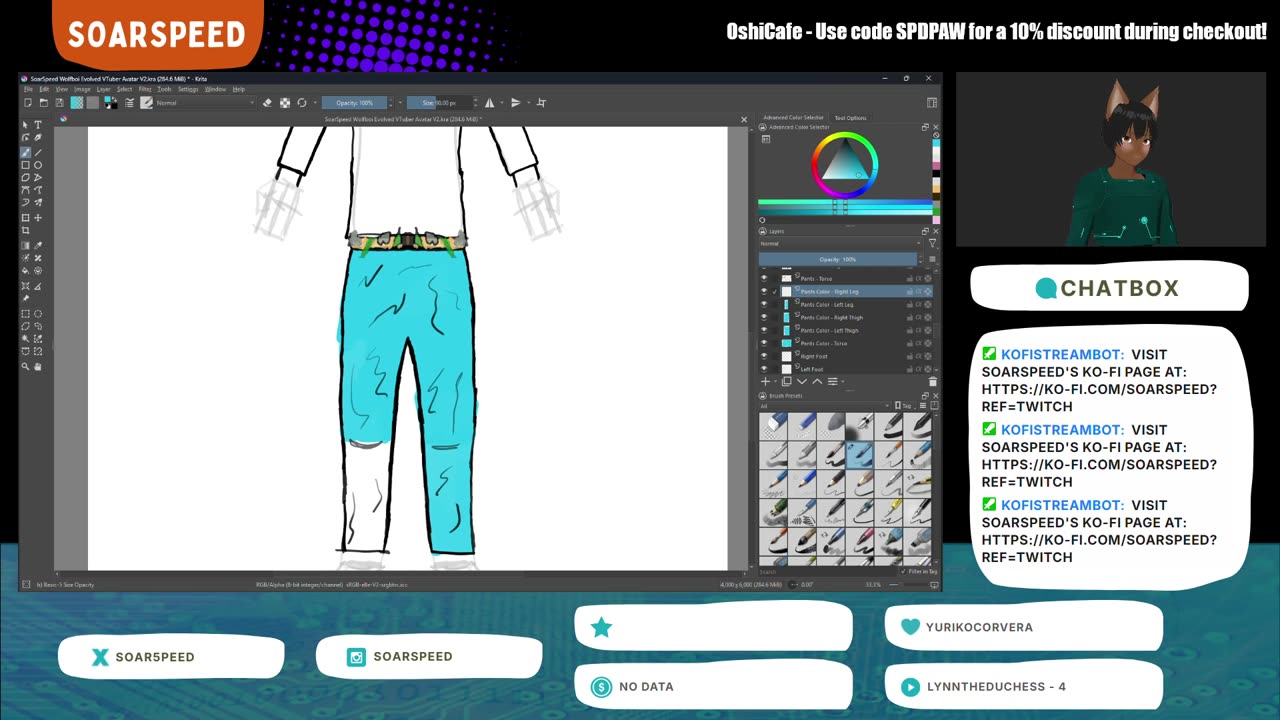The width and height of the screenshot is (1280, 720).
Task: Switch to the Advanced Color Selector tab
Action: (794, 118)
